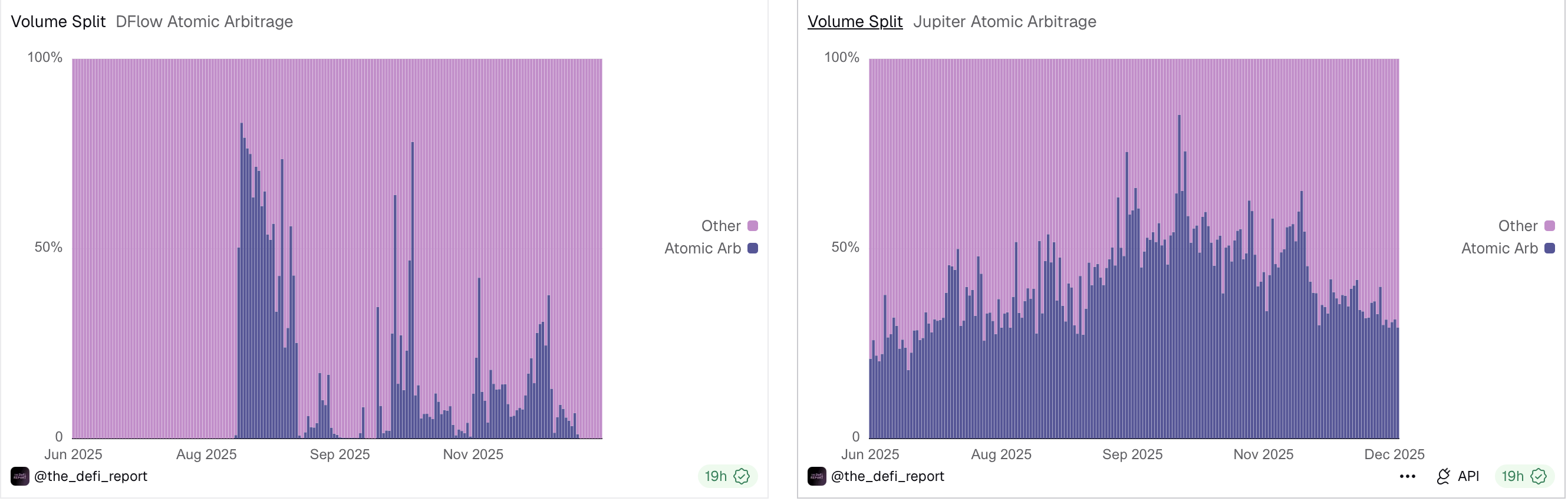Open 'Volume Split' title of DFlow chart
The height and width of the screenshot is (501, 1568).
[x=58, y=22]
